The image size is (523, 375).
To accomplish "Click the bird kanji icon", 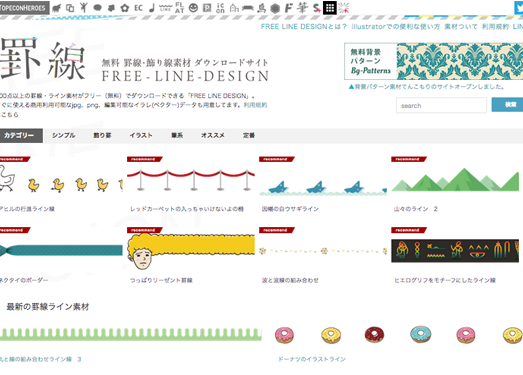I will (x=262, y=8).
